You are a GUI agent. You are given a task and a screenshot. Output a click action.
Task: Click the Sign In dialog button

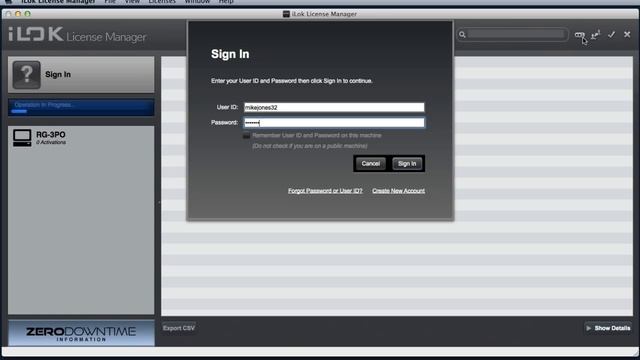click(x=407, y=164)
